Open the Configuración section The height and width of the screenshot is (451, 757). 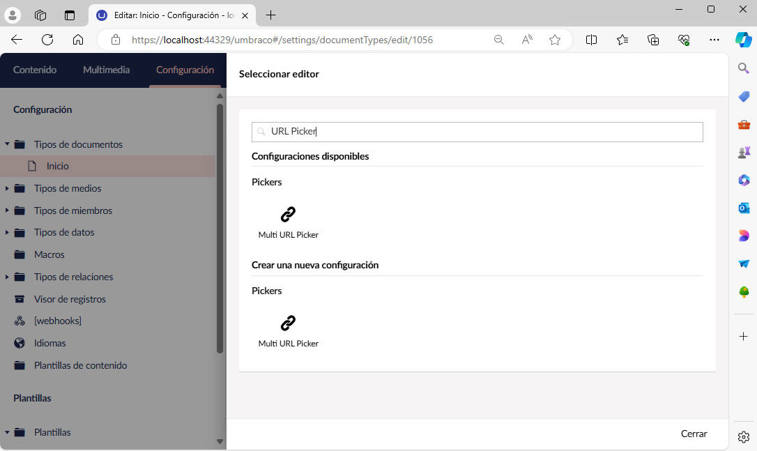pyautogui.click(x=185, y=70)
